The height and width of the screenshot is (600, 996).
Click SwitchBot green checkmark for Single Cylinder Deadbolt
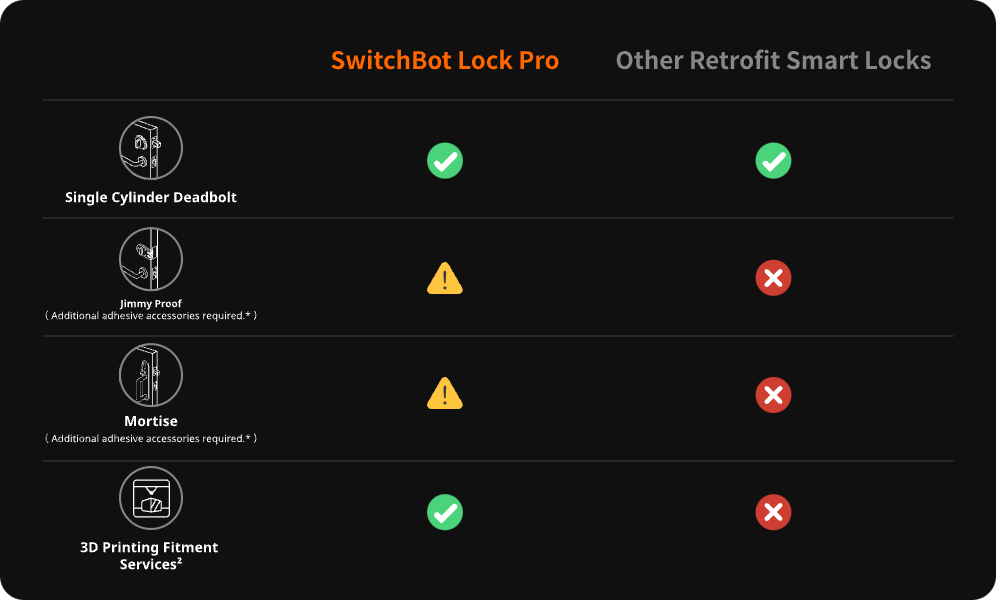(x=445, y=161)
